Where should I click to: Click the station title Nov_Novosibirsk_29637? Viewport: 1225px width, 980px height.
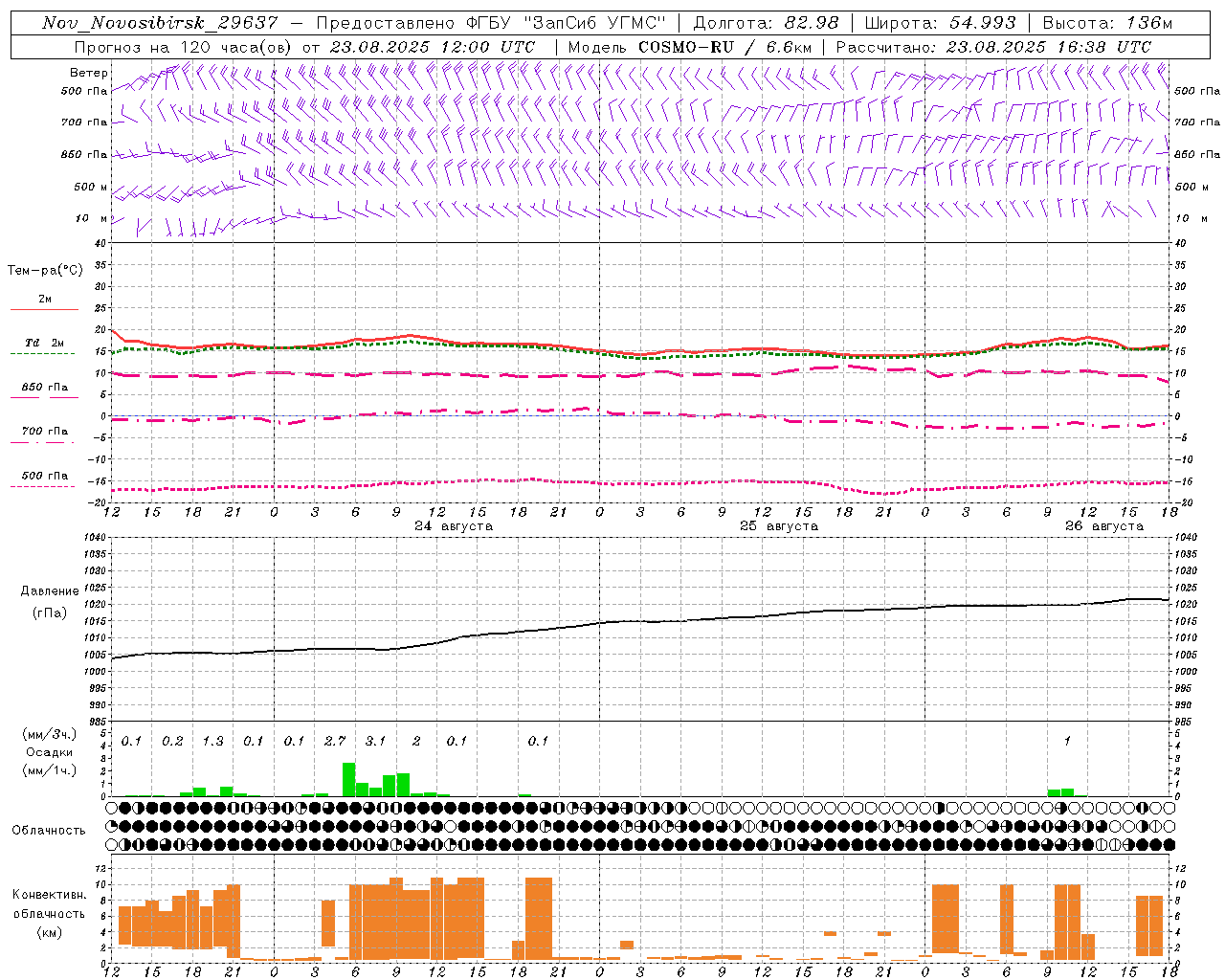(x=160, y=23)
